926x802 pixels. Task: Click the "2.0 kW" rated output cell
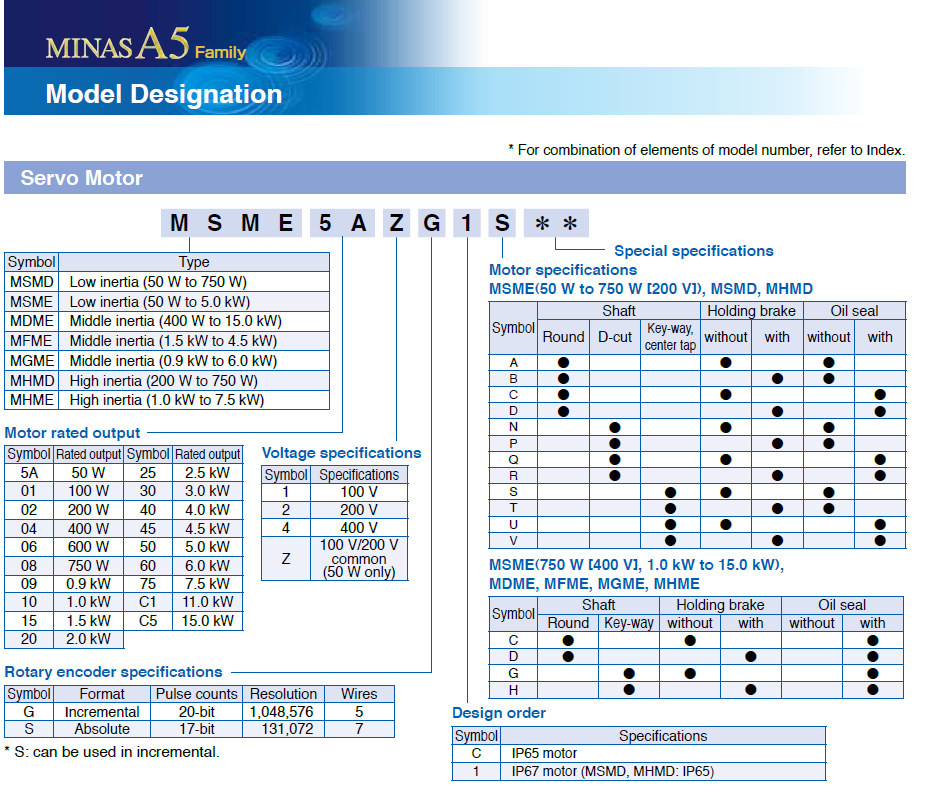(x=89, y=639)
